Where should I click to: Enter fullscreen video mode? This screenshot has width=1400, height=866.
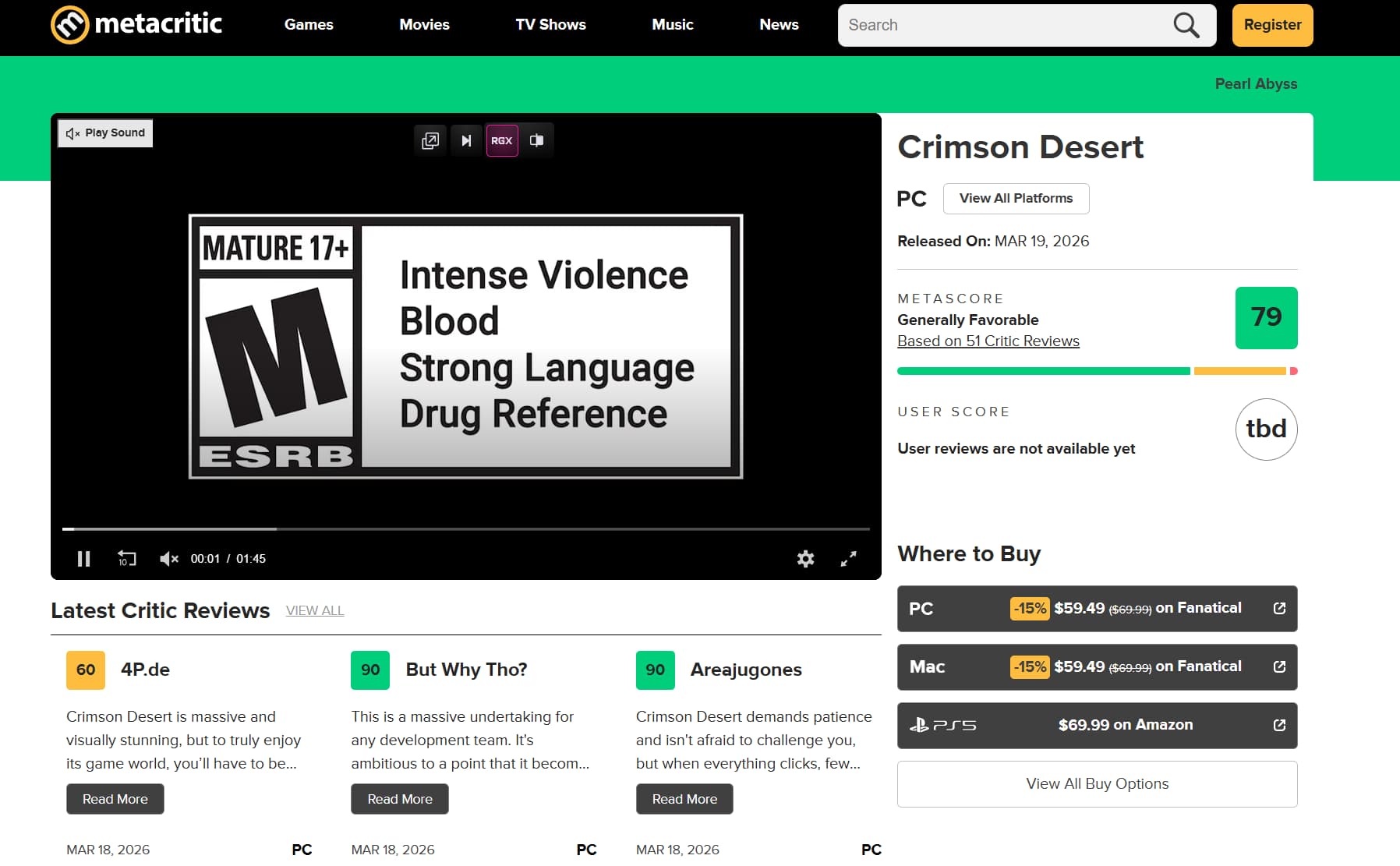(848, 558)
